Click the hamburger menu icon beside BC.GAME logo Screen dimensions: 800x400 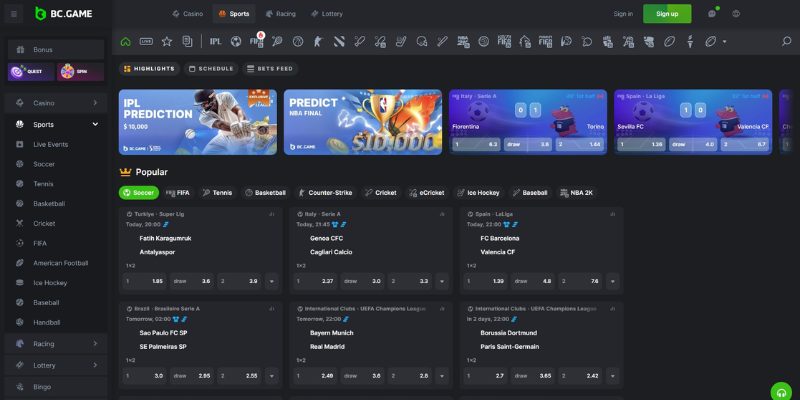tap(14, 14)
